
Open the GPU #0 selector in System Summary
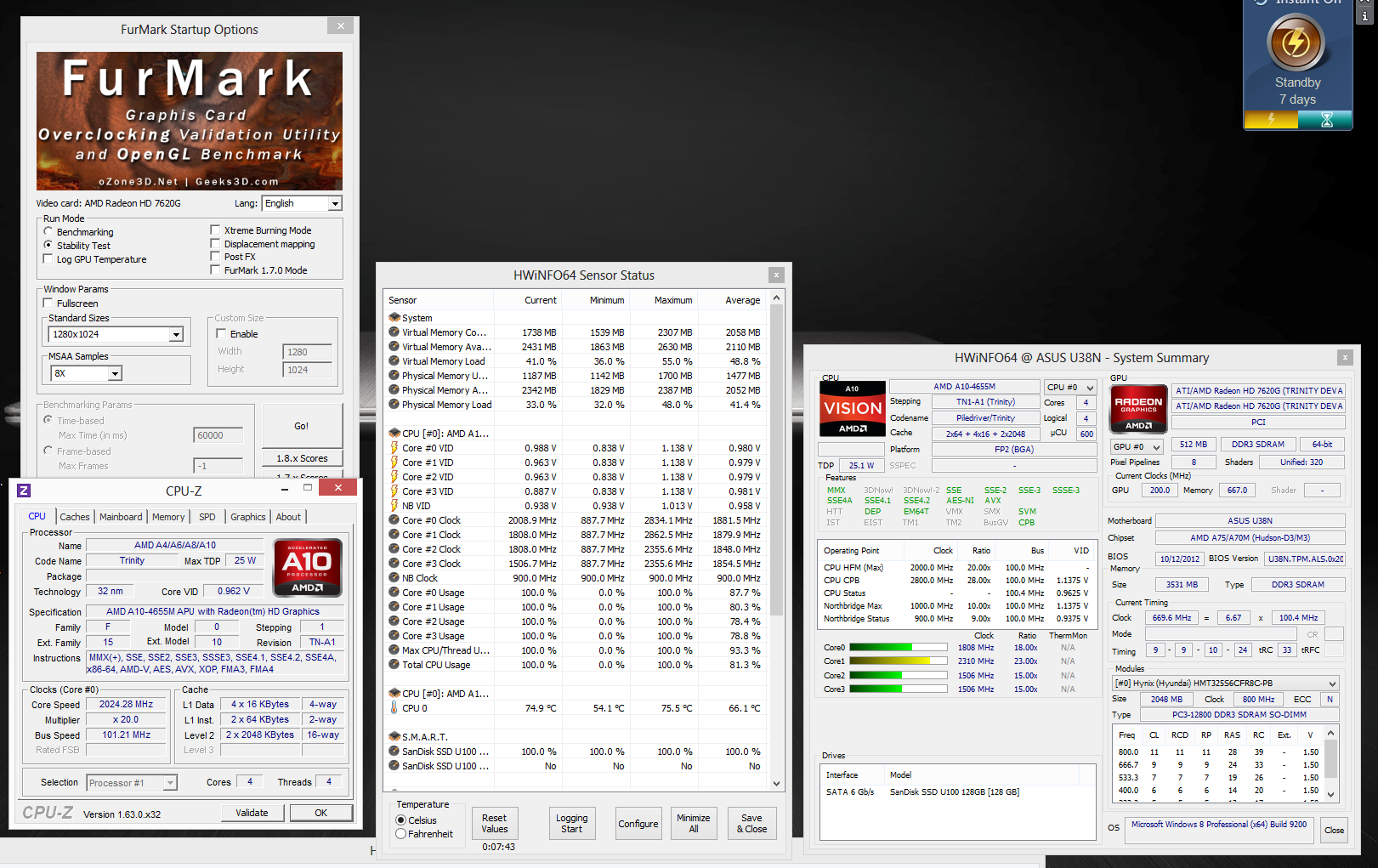[x=1137, y=446]
